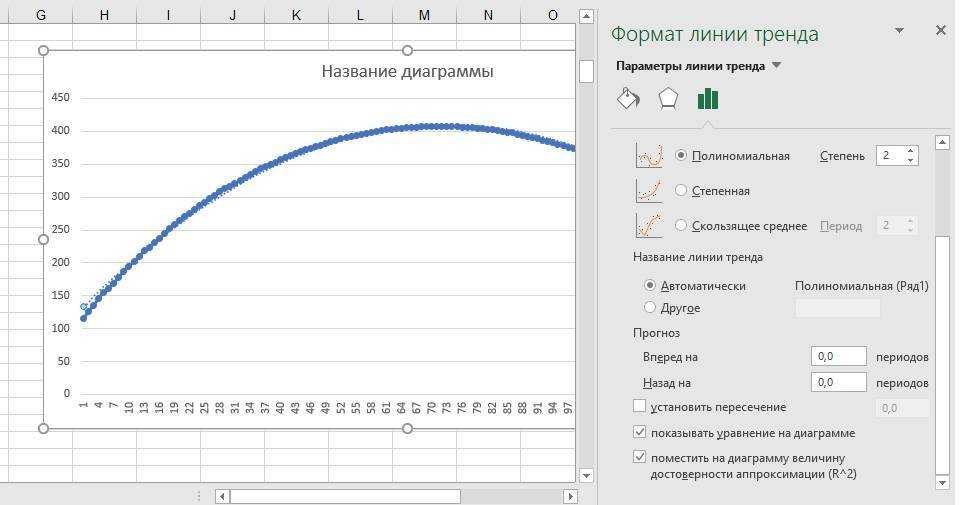This screenshot has height=505, width=968.
Task: Open Effects pentagon tab
Action: [668, 99]
